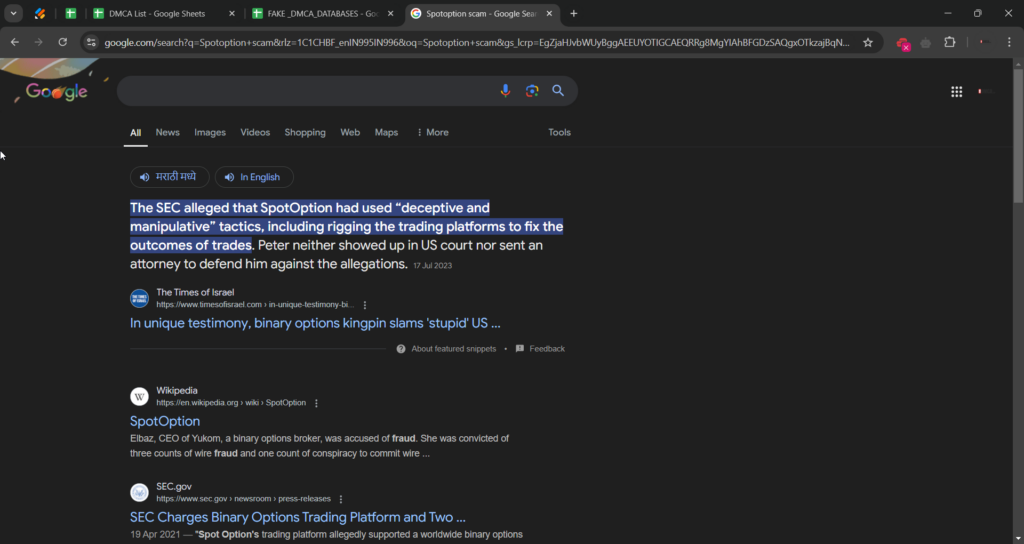Open the pinned green Sheets tab
The width and height of the screenshot is (1024, 544).
[71, 13]
